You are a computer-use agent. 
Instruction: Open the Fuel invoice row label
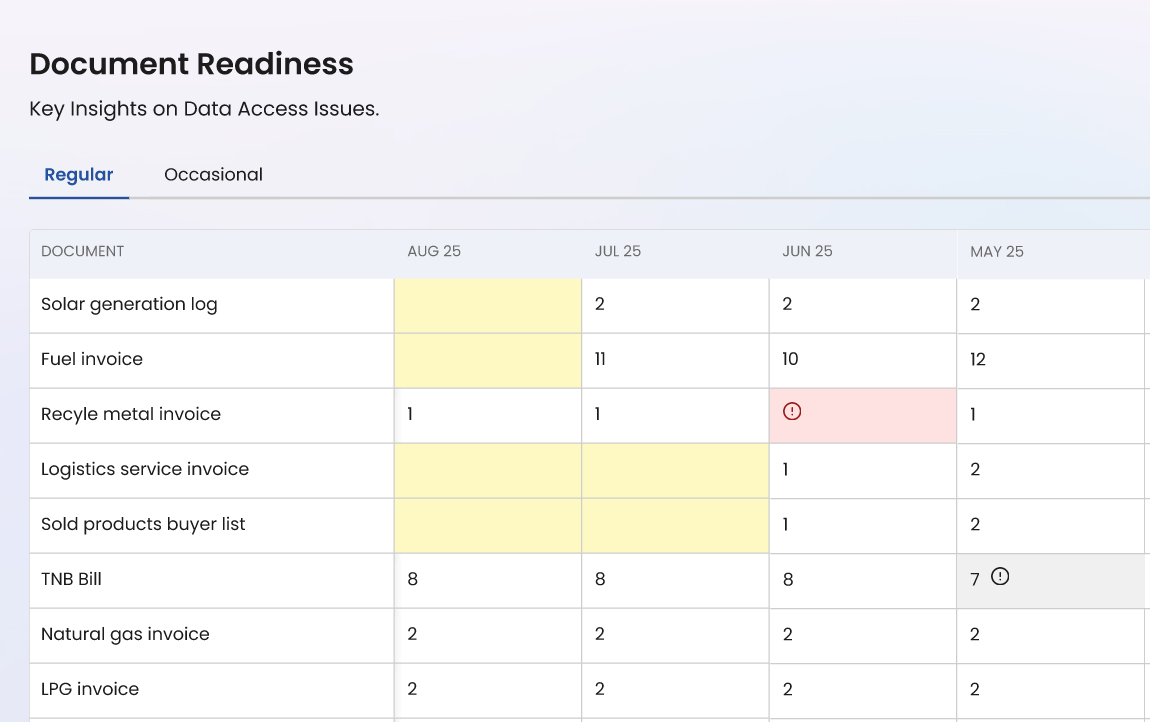(x=92, y=359)
